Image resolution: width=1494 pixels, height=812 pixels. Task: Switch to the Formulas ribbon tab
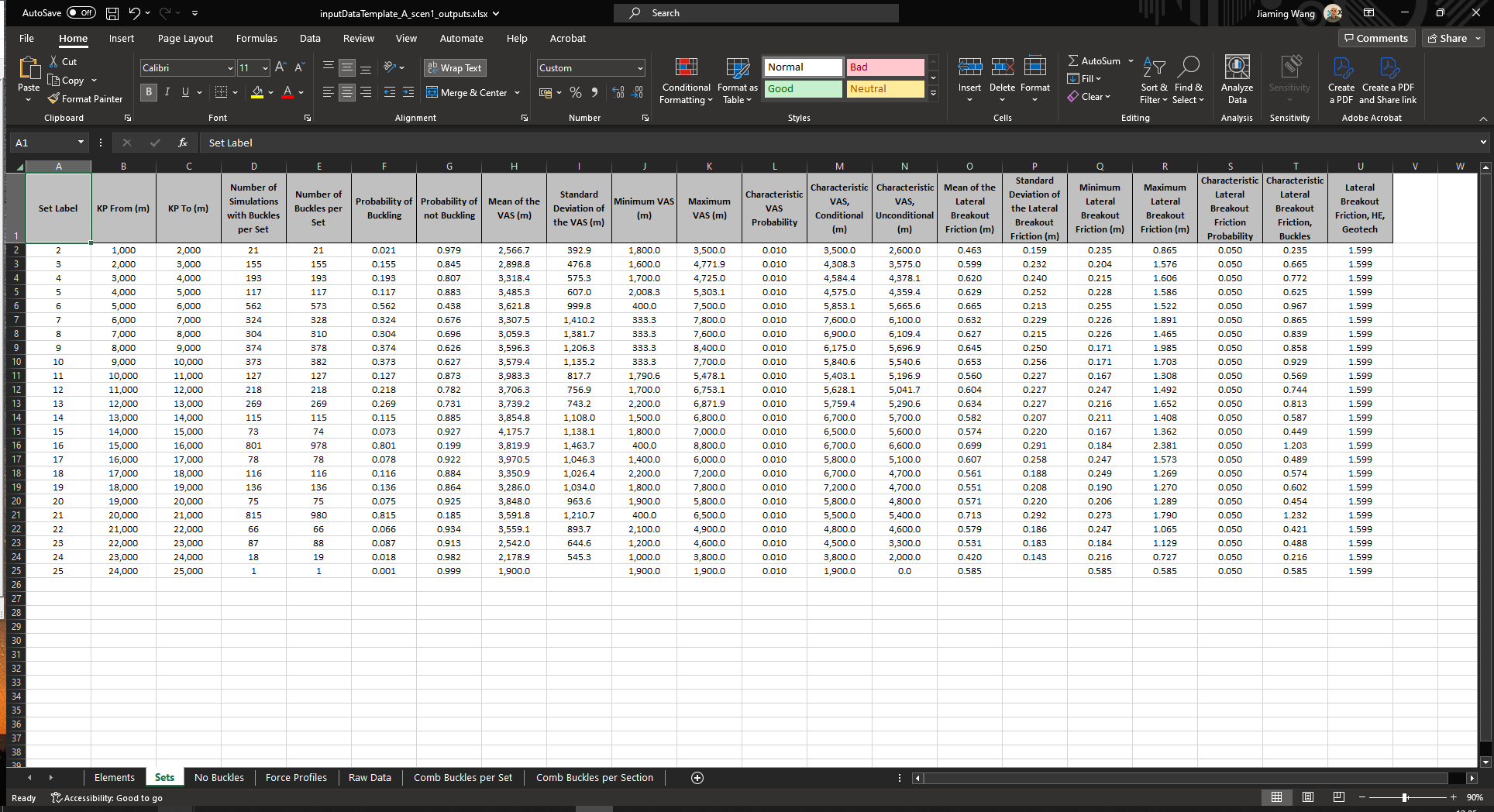(256, 38)
